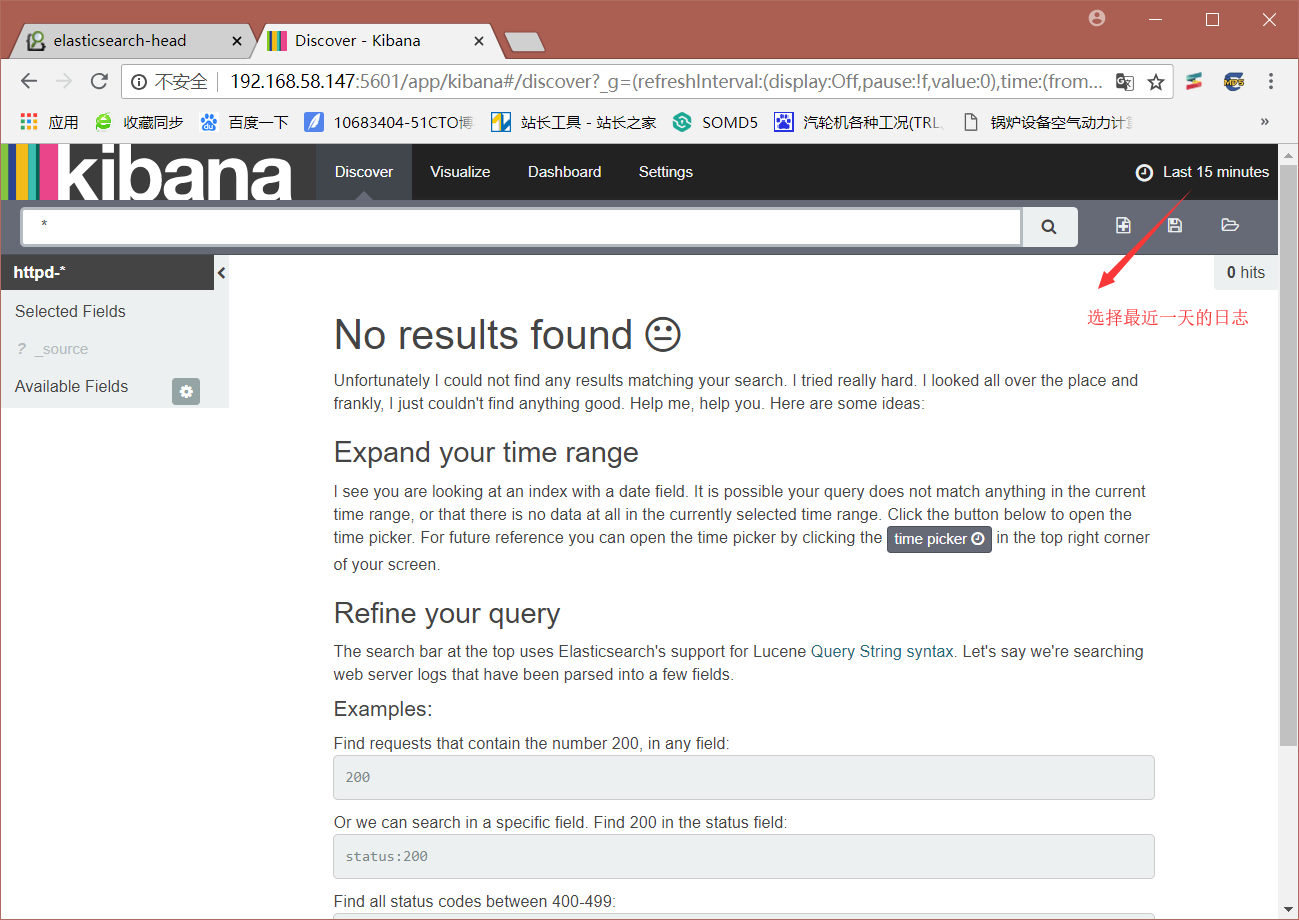
Task: Open New Search icon in toolbar
Action: click(x=1123, y=226)
